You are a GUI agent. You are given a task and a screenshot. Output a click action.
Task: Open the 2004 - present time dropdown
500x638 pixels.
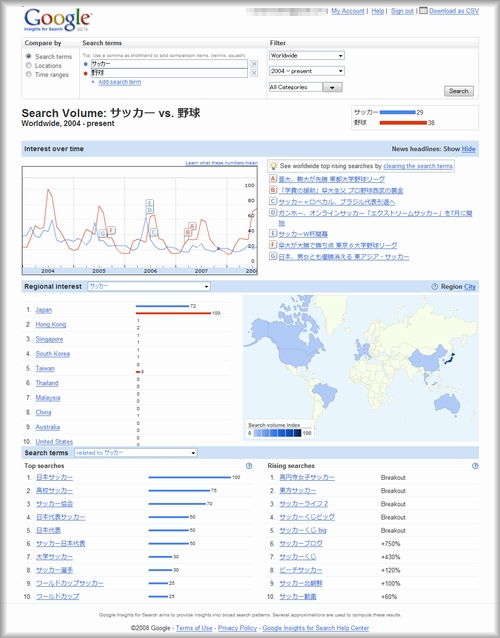coord(307,71)
